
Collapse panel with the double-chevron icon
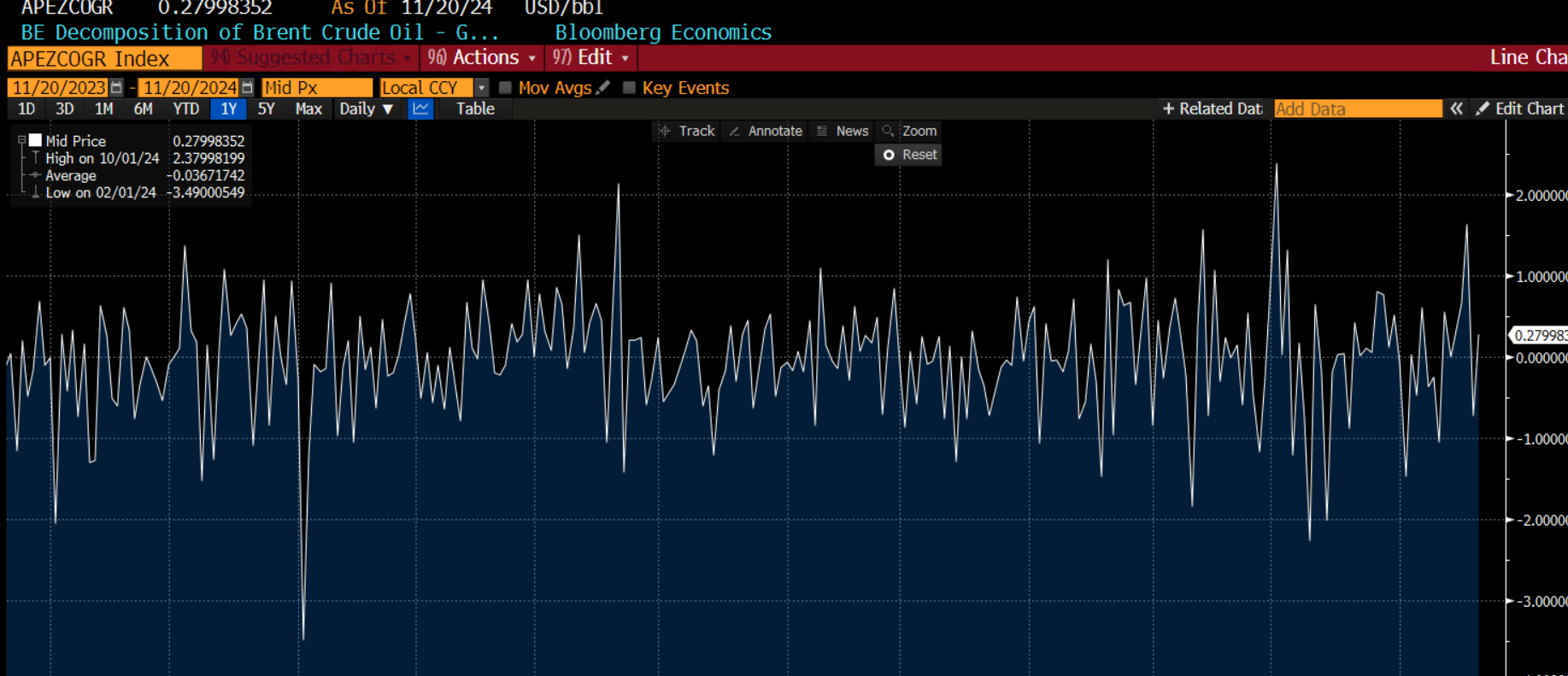tap(1457, 109)
